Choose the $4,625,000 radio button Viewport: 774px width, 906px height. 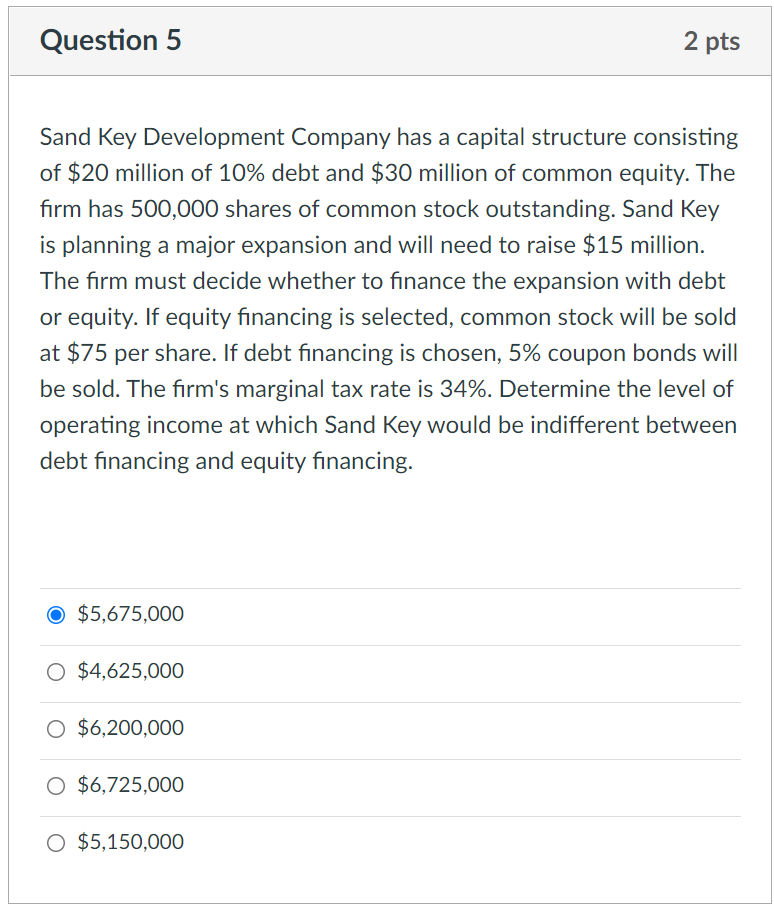pos(56,671)
